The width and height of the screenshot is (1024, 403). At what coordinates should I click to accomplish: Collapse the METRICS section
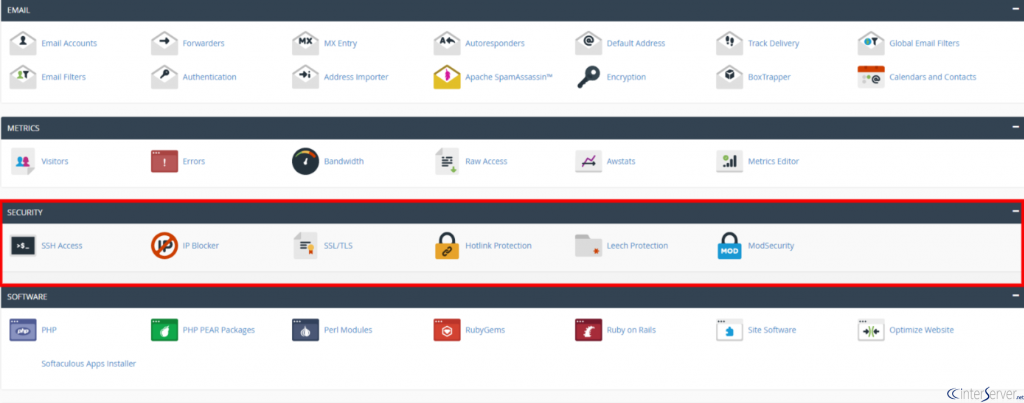(1016, 127)
